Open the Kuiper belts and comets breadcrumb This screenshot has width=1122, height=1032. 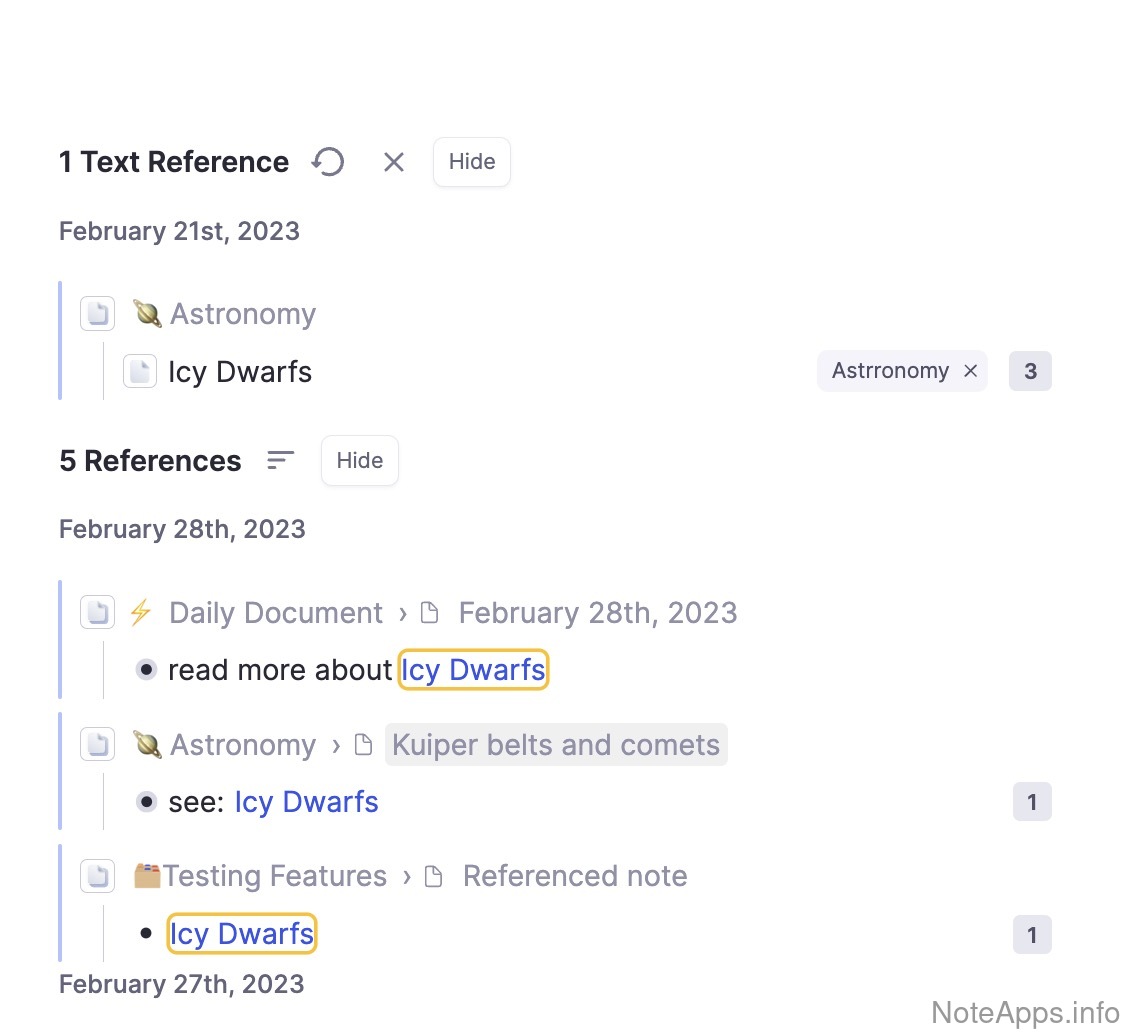(555, 745)
